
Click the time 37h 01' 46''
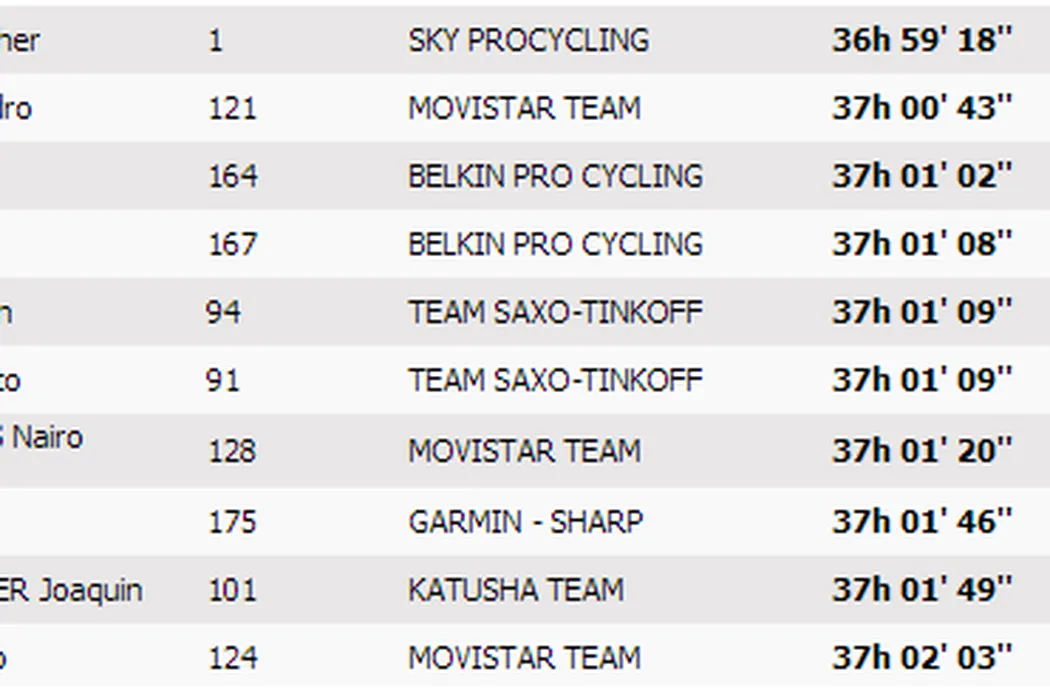tap(922, 522)
